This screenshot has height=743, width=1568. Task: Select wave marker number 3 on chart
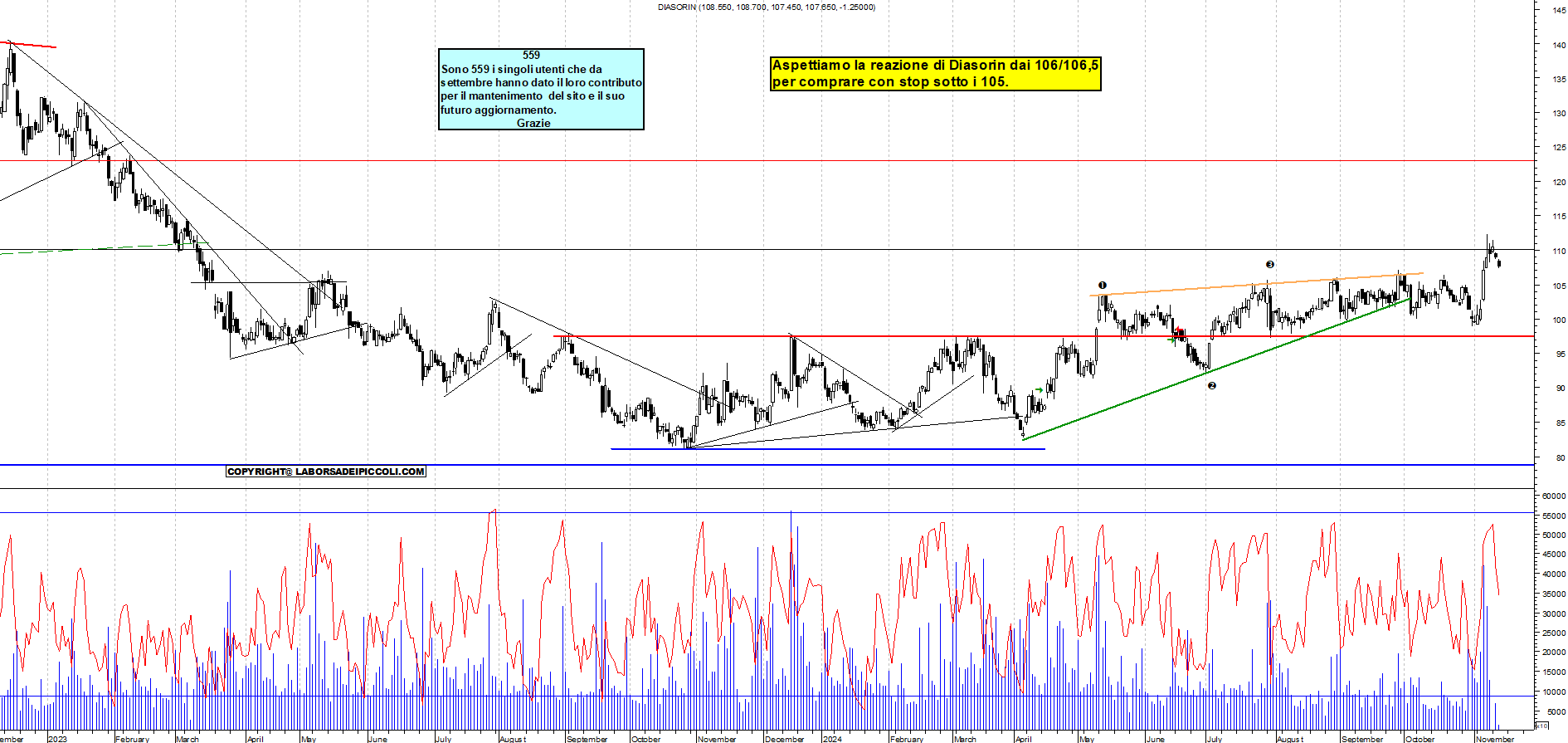point(1270,265)
